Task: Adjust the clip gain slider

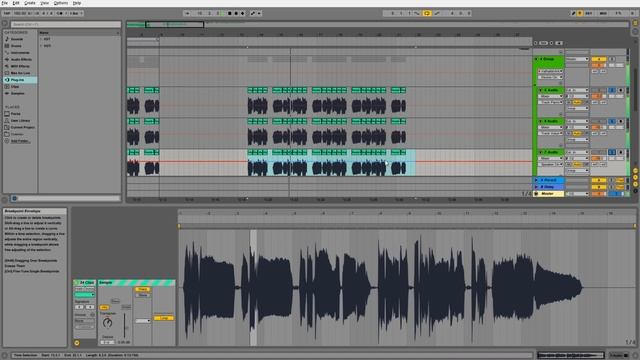Action: (125, 325)
